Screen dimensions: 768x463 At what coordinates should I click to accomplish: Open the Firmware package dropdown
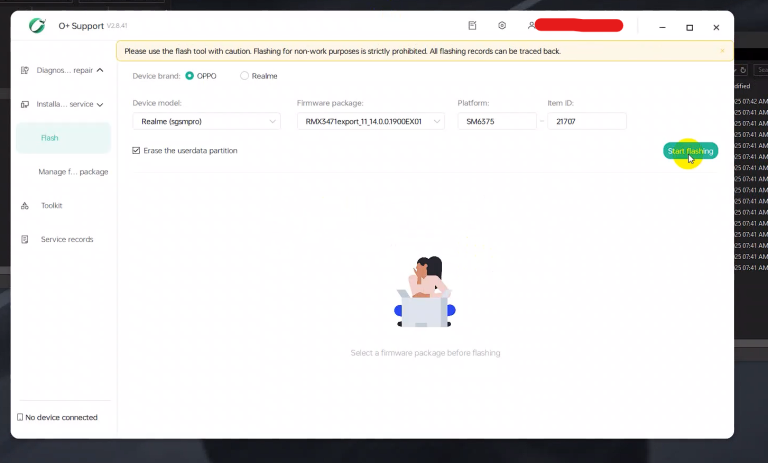click(x=370, y=121)
